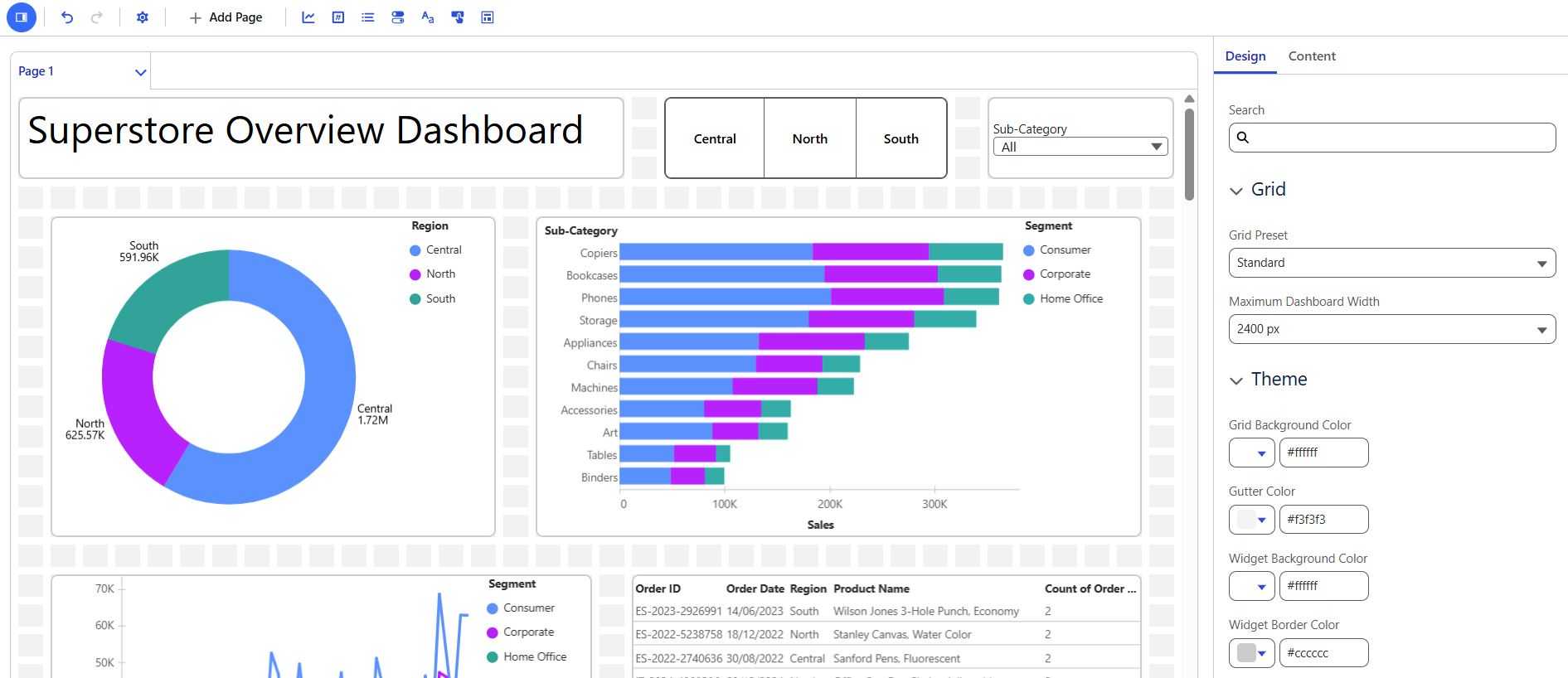Select the South region filter button
The image size is (1568, 678).
(x=901, y=138)
